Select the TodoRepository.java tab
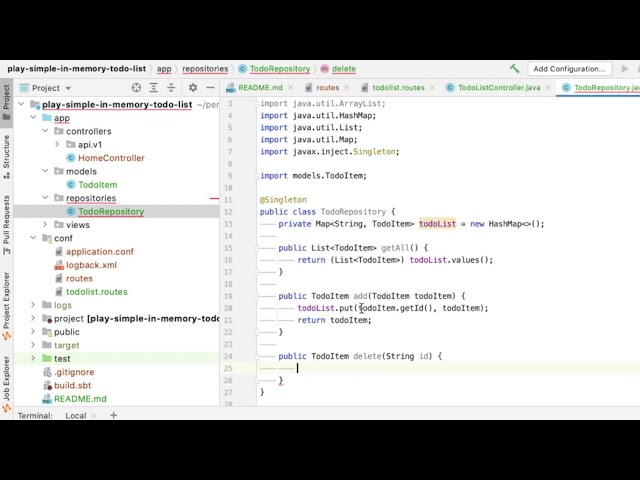 pyautogui.click(x=600, y=88)
